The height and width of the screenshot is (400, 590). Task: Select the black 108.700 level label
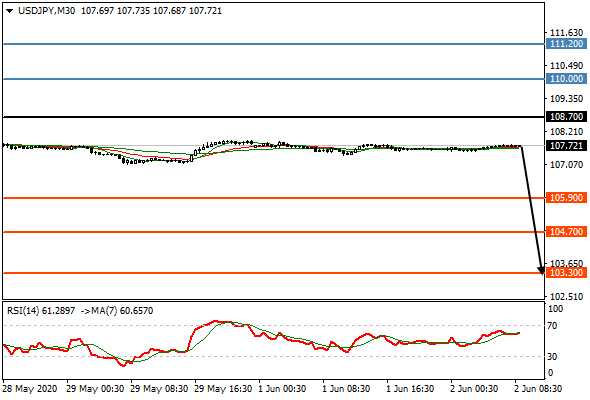566,117
